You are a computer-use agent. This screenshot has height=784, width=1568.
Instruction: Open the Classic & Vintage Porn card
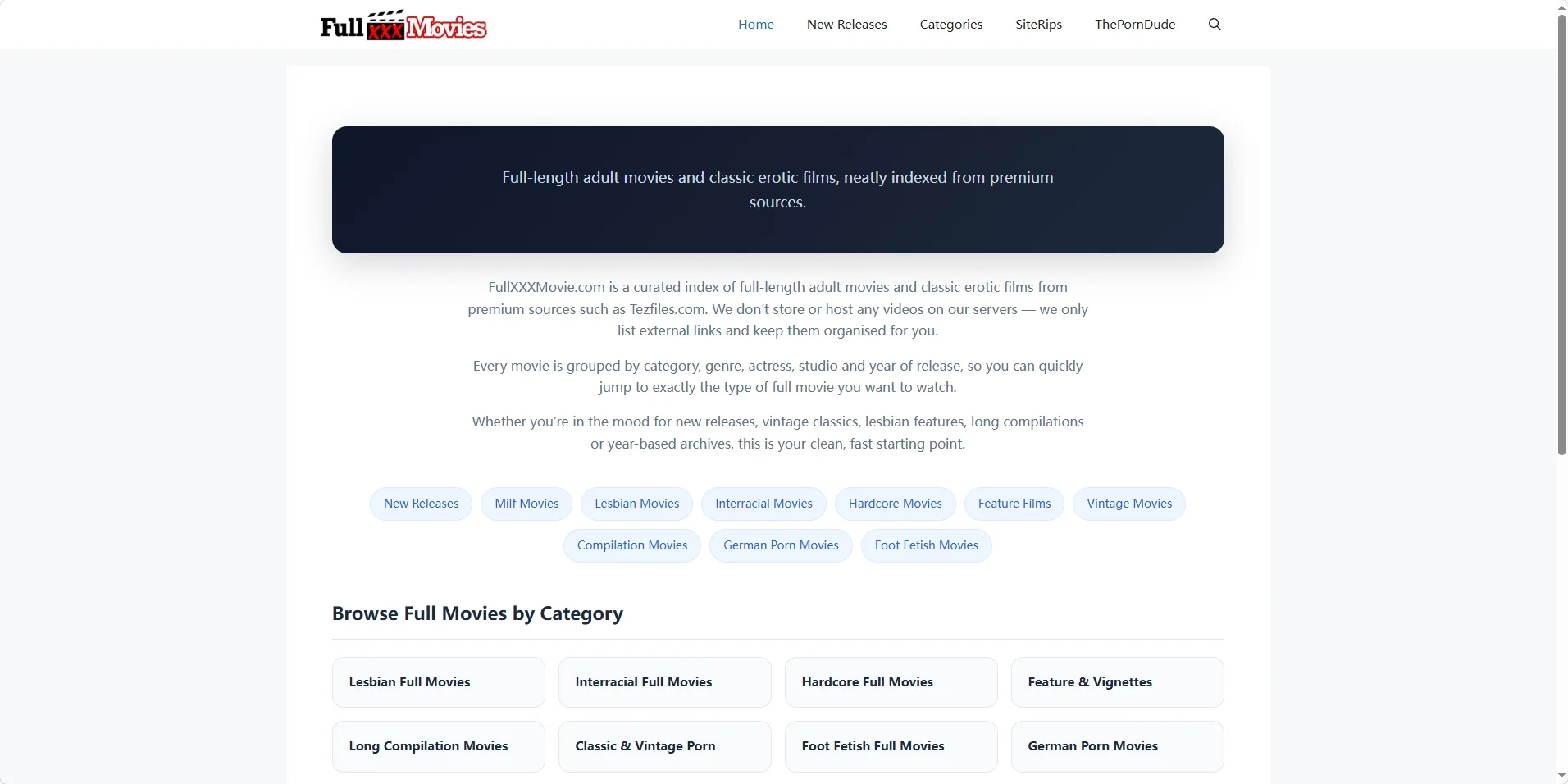[664, 746]
